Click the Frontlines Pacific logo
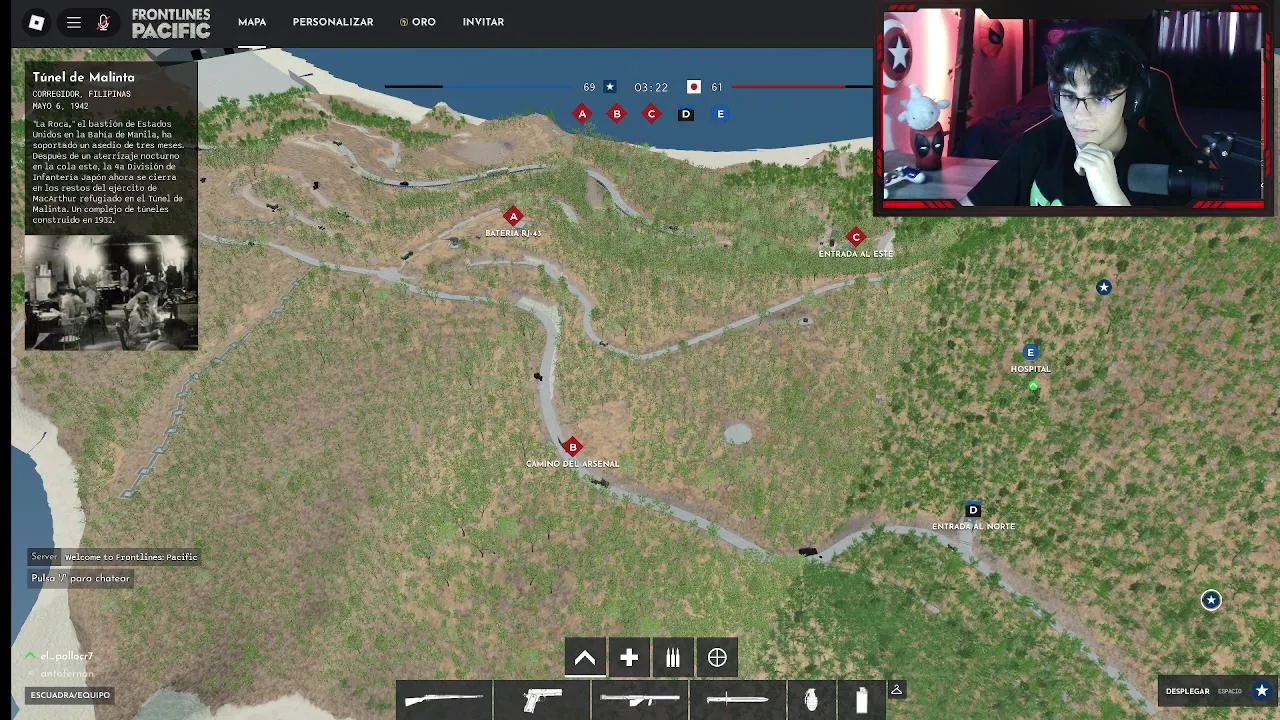The width and height of the screenshot is (1280, 720). tap(171, 23)
